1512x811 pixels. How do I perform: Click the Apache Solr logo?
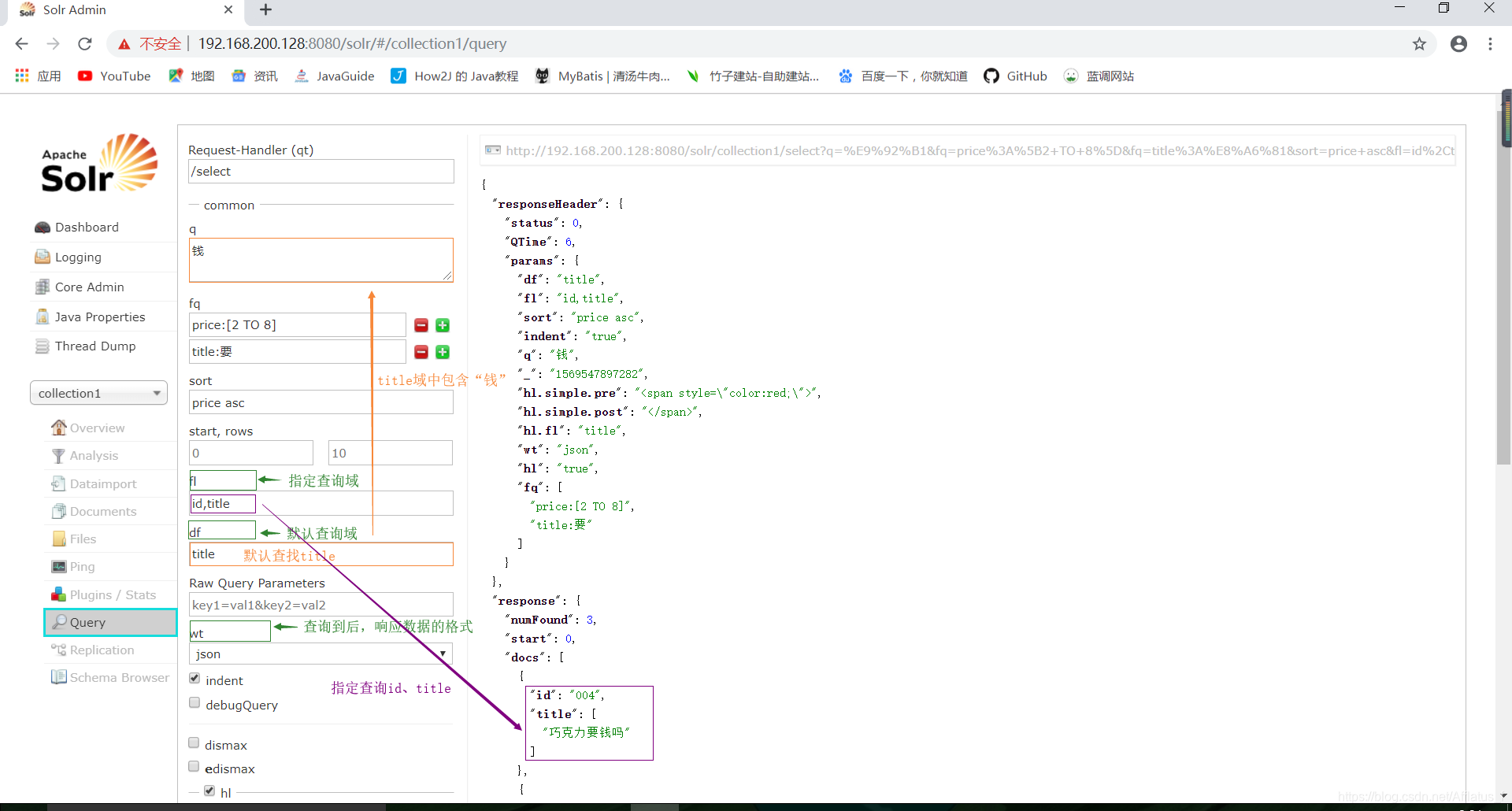pos(100,163)
